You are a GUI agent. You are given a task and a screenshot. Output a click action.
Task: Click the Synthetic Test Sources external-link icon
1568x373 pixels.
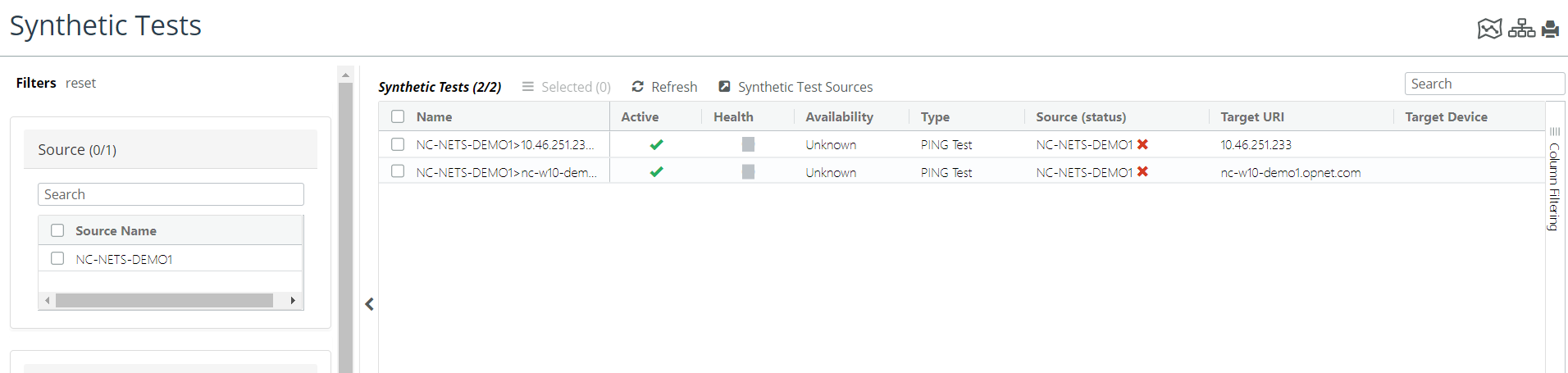click(725, 87)
